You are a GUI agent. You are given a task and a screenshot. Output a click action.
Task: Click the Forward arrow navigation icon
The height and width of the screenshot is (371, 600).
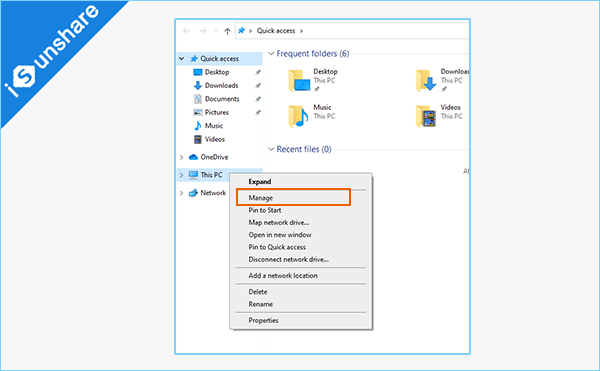click(x=203, y=31)
